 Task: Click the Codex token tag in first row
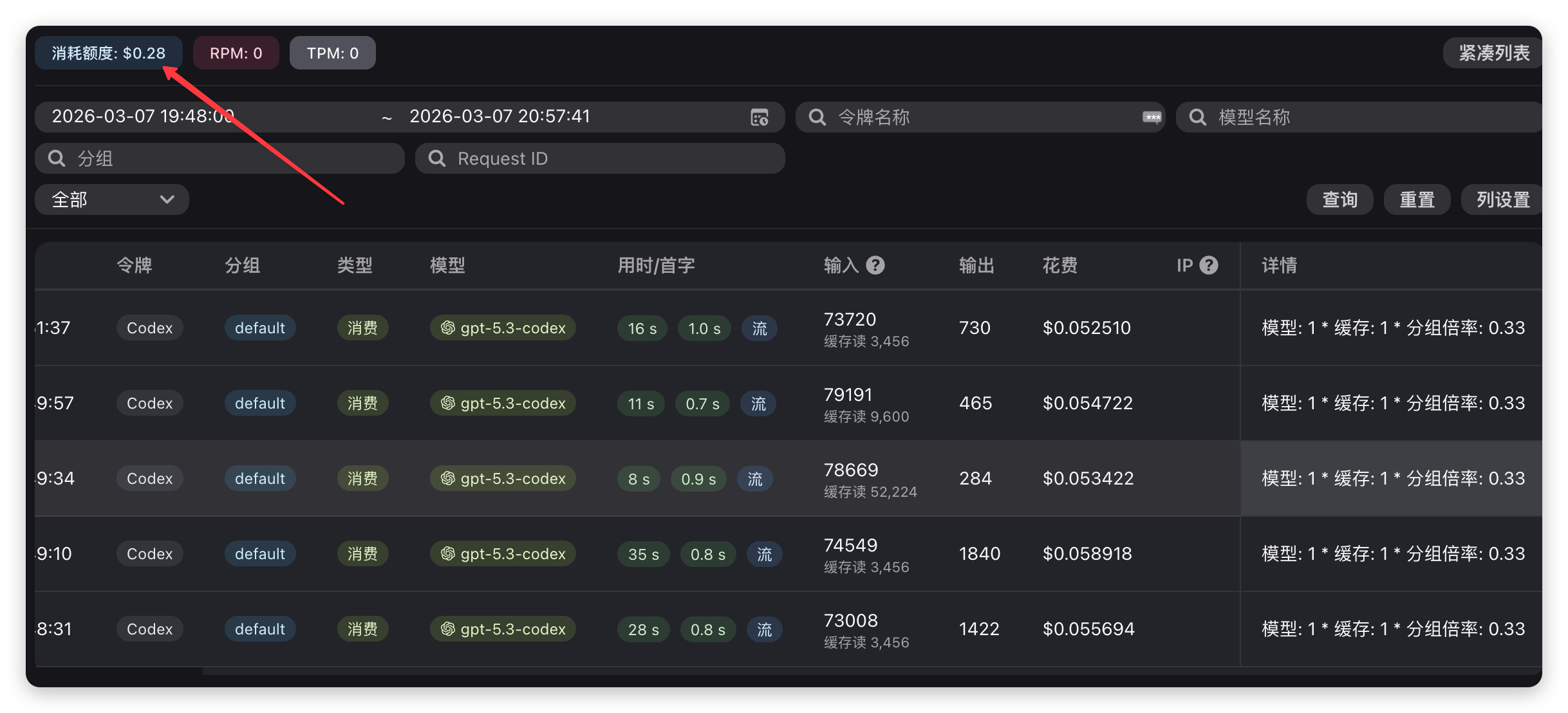pos(149,328)
